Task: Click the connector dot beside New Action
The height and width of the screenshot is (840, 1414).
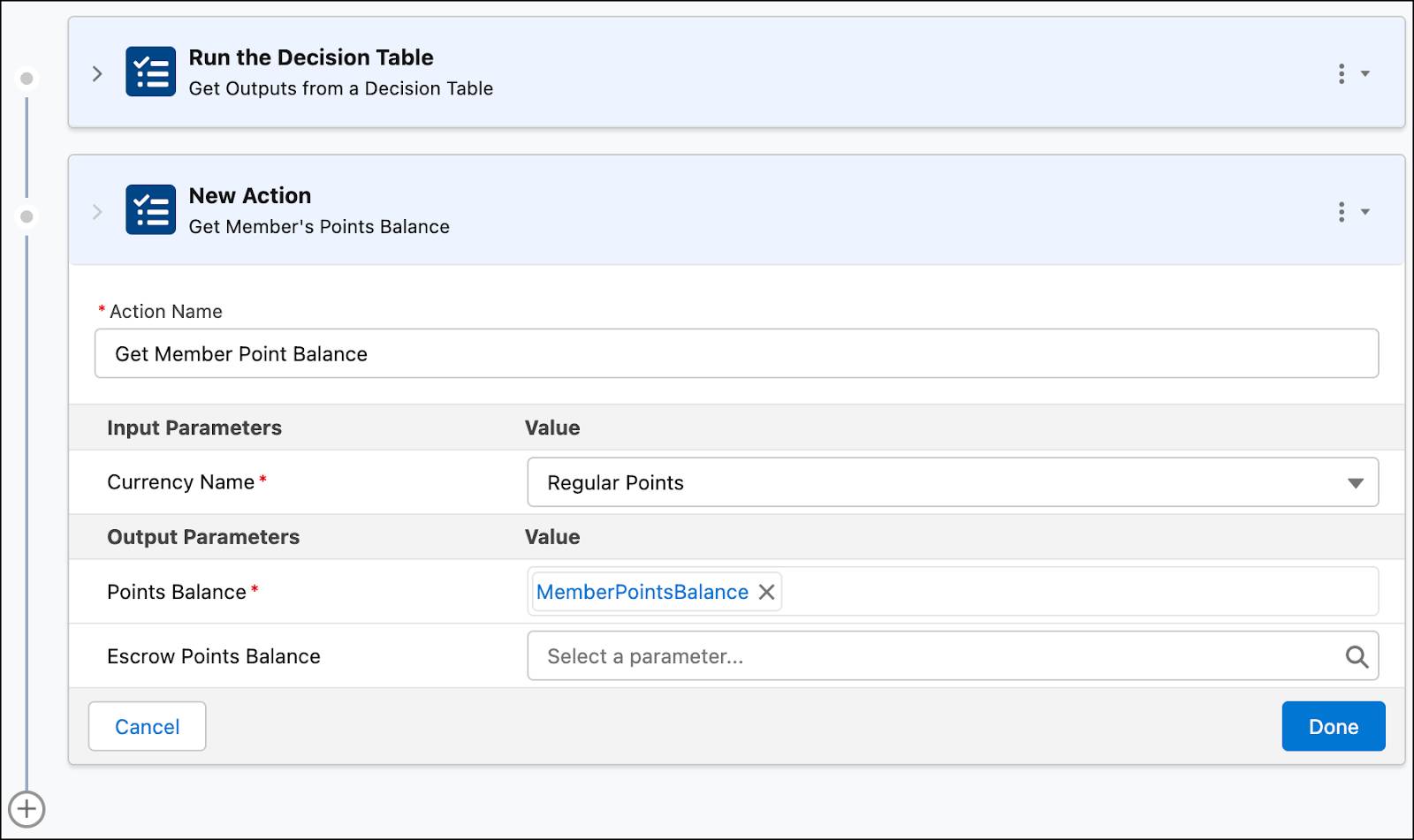Action: (27, 215)
